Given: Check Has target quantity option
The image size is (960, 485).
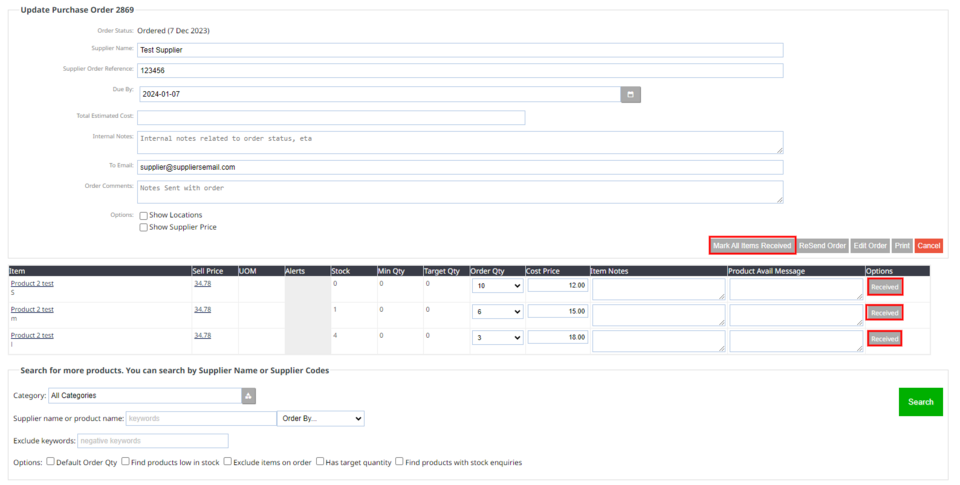Looking at the screenshot, I should tap(319, 462).
